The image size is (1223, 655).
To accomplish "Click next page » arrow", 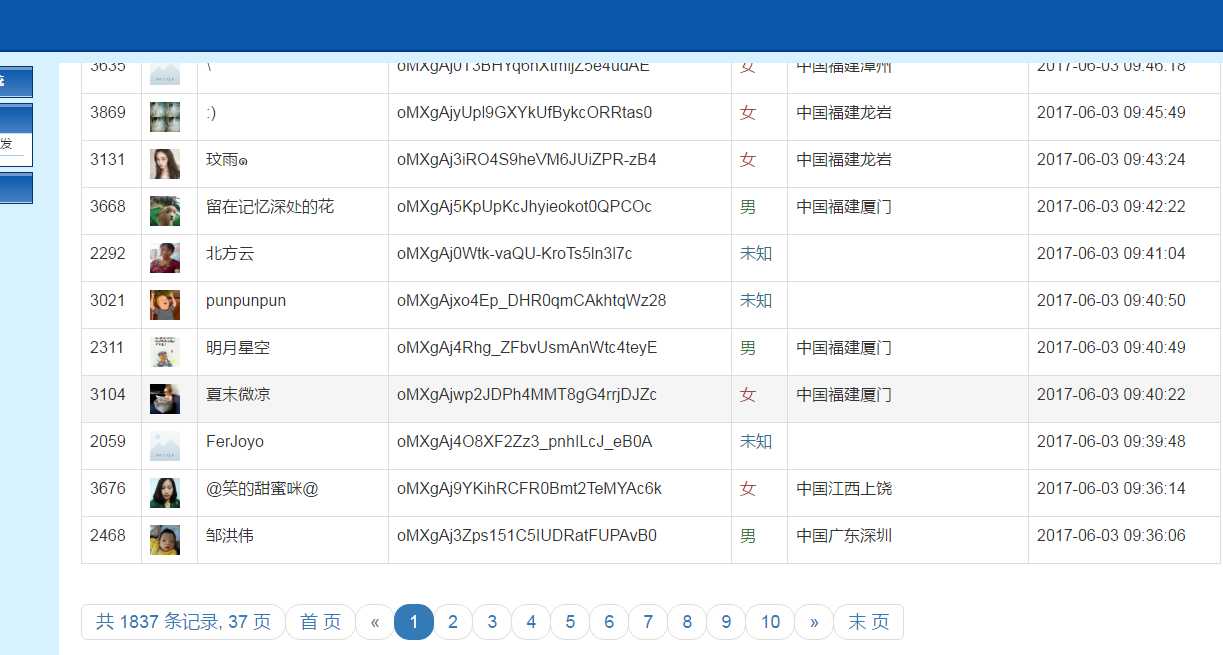I will click(x=814, y=622).
